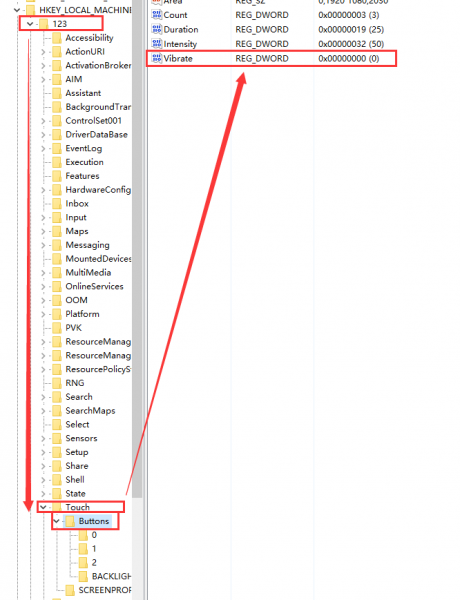Select the Vibrate DWORD value icon
This screenshot has width=460, height=600.
pos(157,59)
